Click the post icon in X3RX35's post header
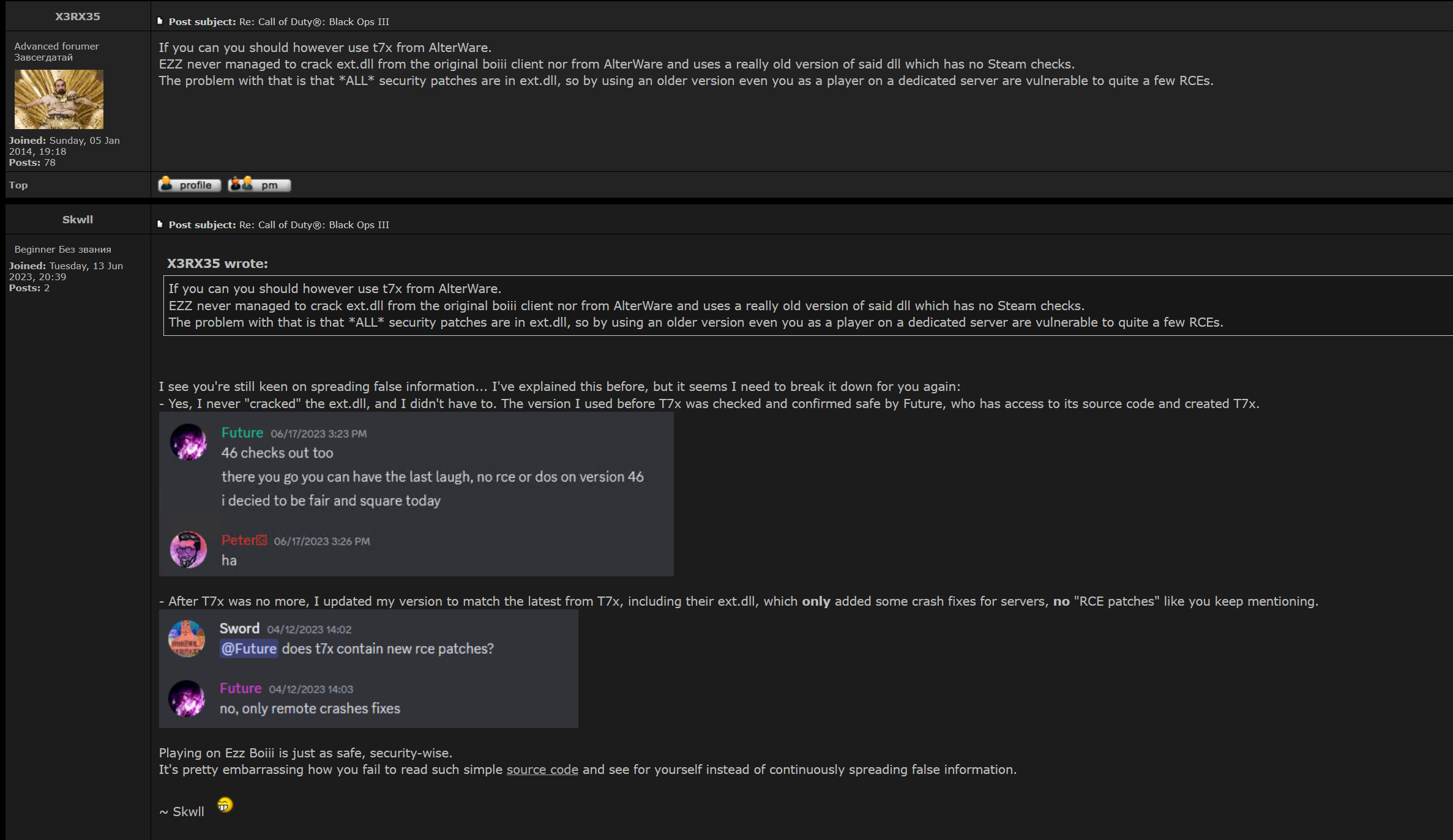This screenshot has width=1453, height=840. (x=160, y=21)
